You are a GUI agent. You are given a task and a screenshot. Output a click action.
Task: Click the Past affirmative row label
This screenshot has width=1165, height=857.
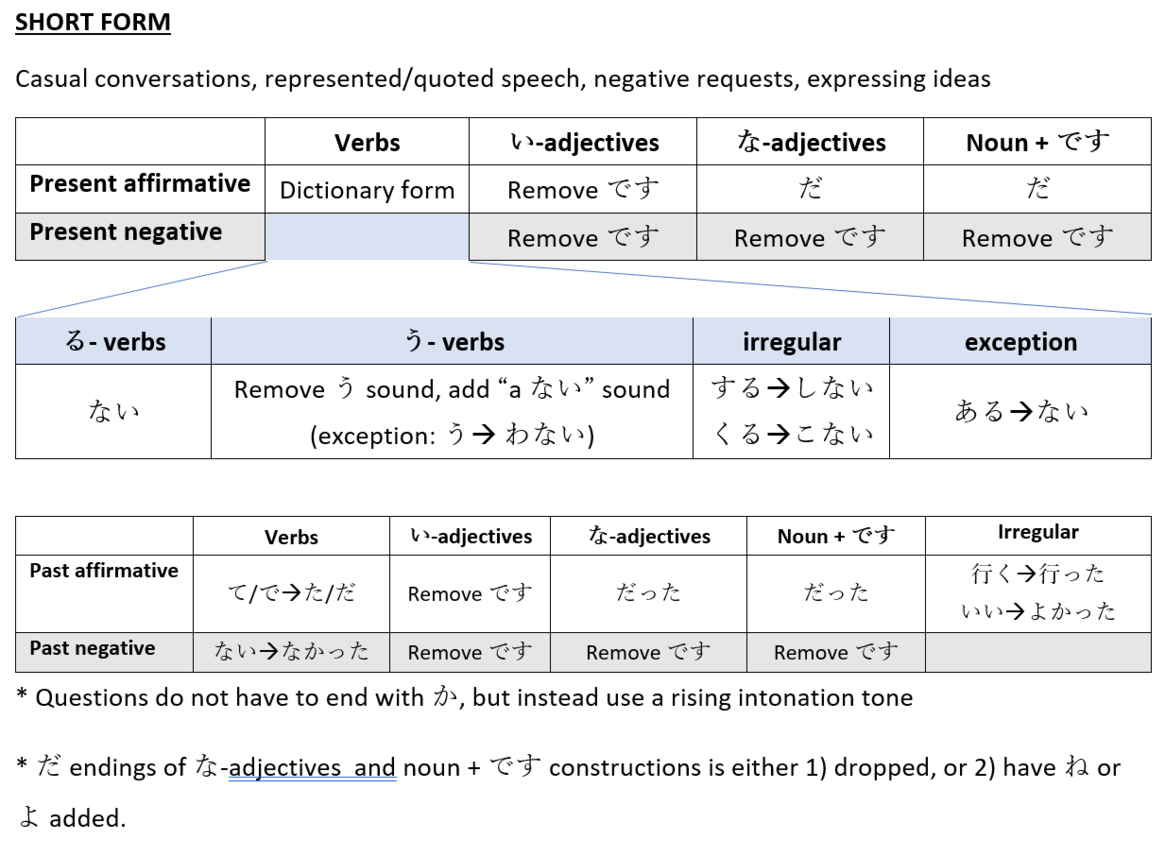pyautogui.click(x=104, y=571)
